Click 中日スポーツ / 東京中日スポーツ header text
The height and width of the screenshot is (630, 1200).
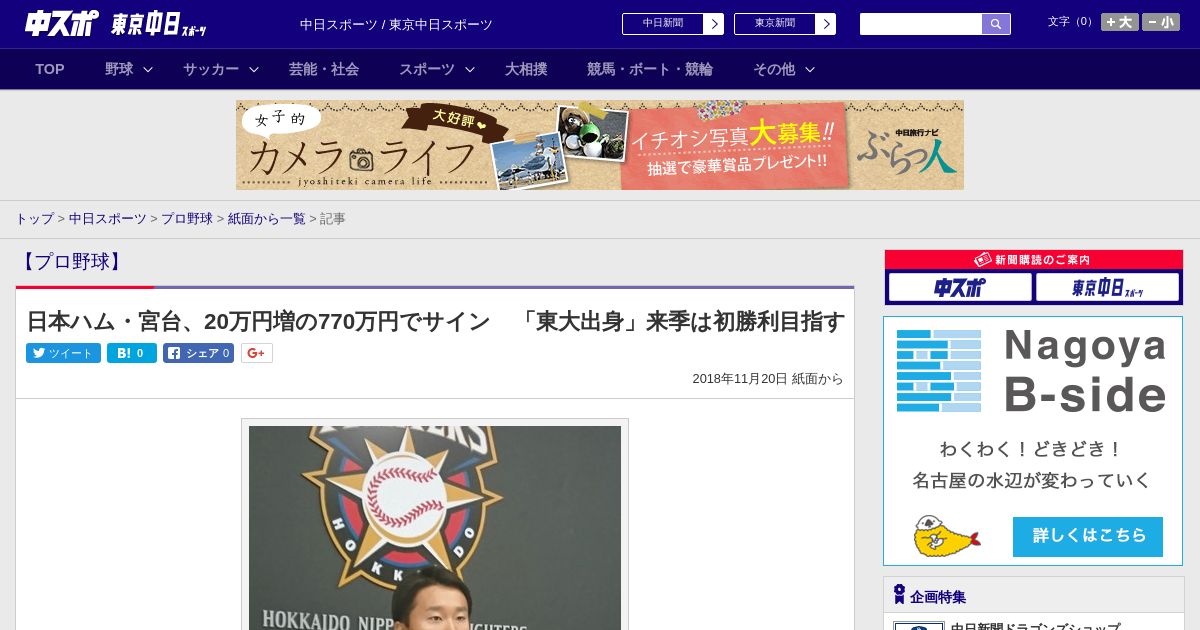click(396, 24)
